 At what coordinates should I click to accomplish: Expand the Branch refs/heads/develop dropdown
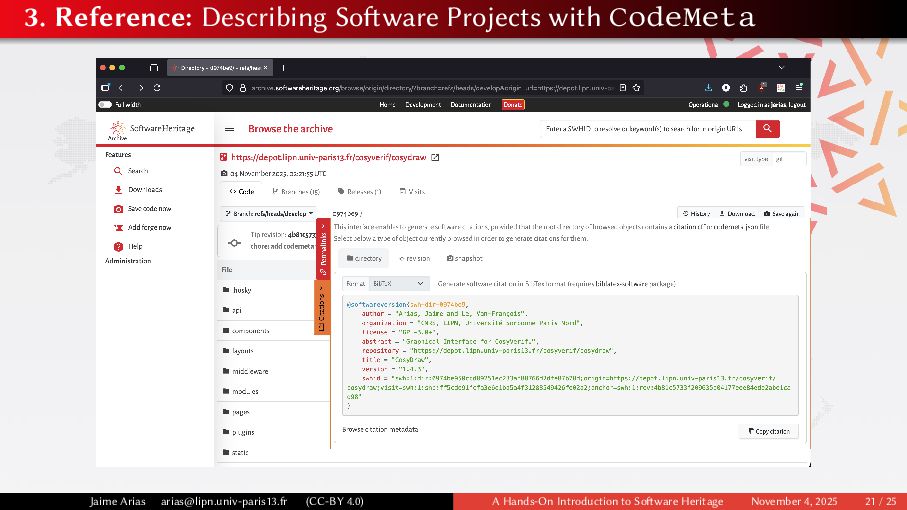pos(268,213)
